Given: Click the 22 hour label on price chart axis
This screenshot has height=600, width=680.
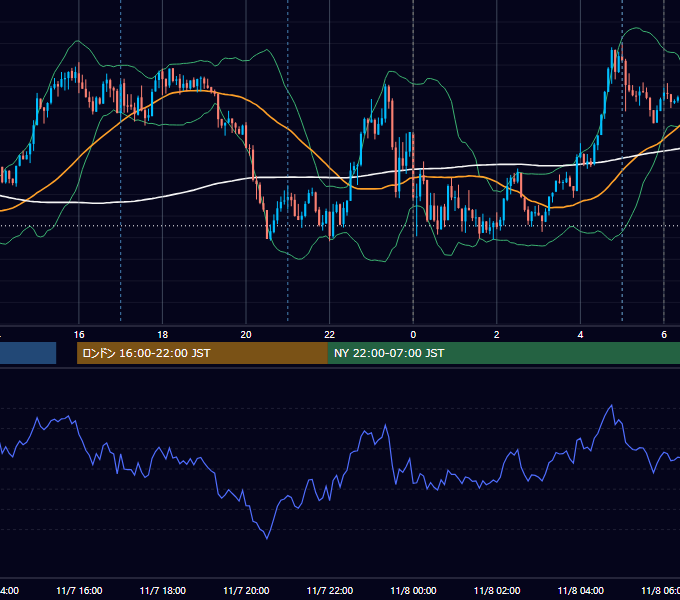Looking at the screenshot, I should [330, 335].
